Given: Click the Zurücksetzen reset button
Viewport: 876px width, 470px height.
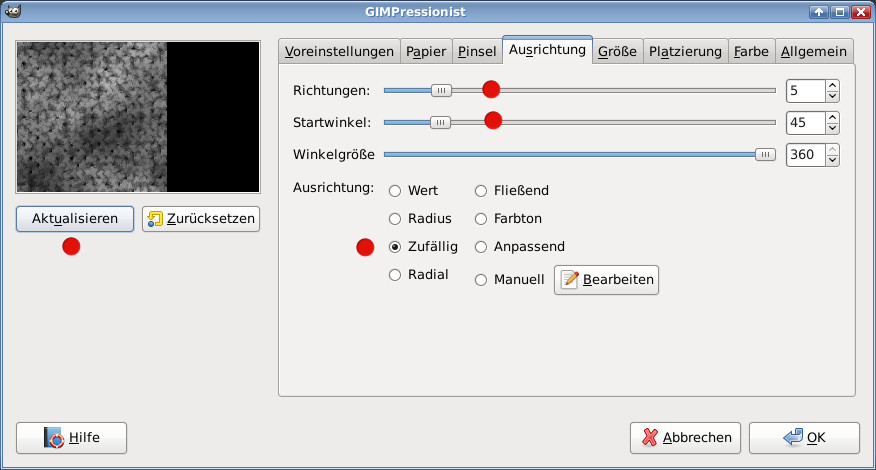Looking at the screenshot, I should [x=201, y=219].
